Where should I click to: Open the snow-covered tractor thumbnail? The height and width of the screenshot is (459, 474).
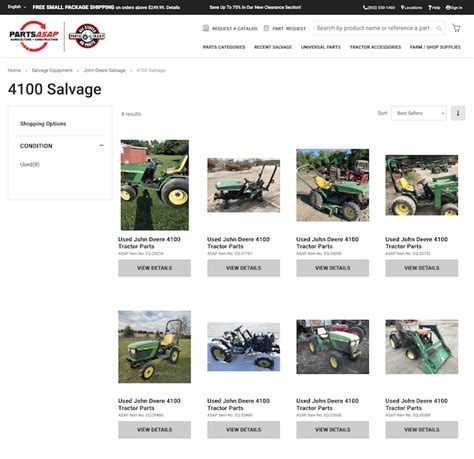(x=244, y=347)
